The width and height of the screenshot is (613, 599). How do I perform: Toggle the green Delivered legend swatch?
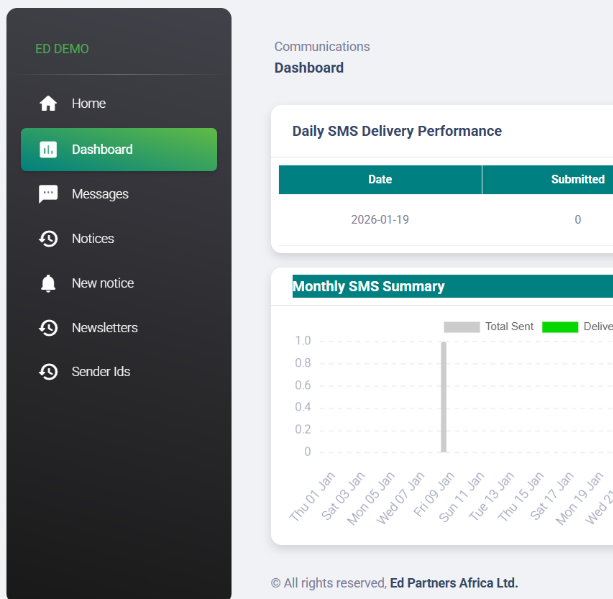(560, 327)
